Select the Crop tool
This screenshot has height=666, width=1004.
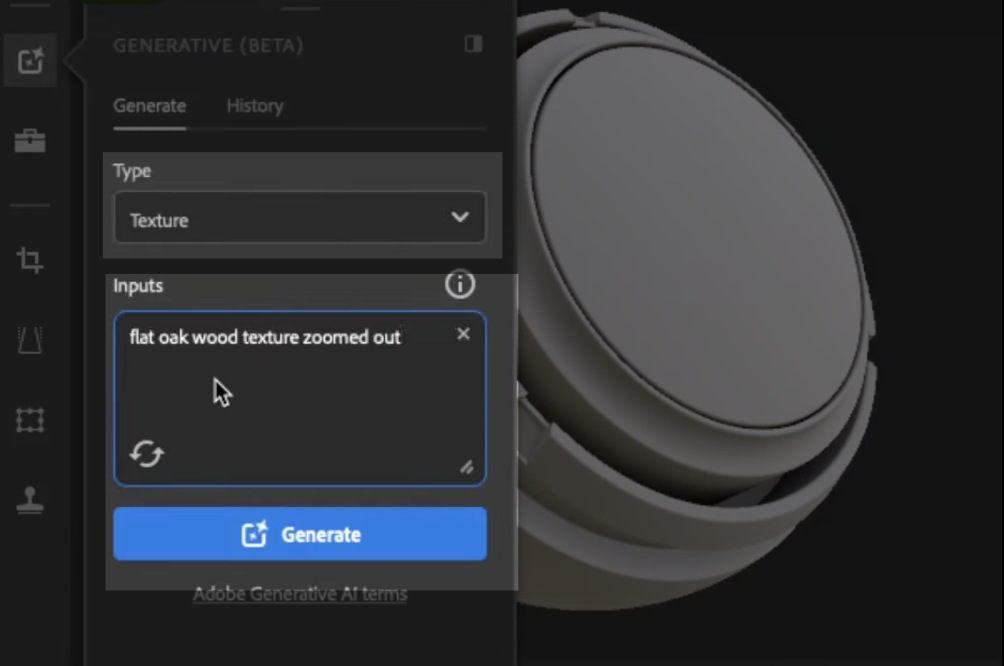[30, 261]
